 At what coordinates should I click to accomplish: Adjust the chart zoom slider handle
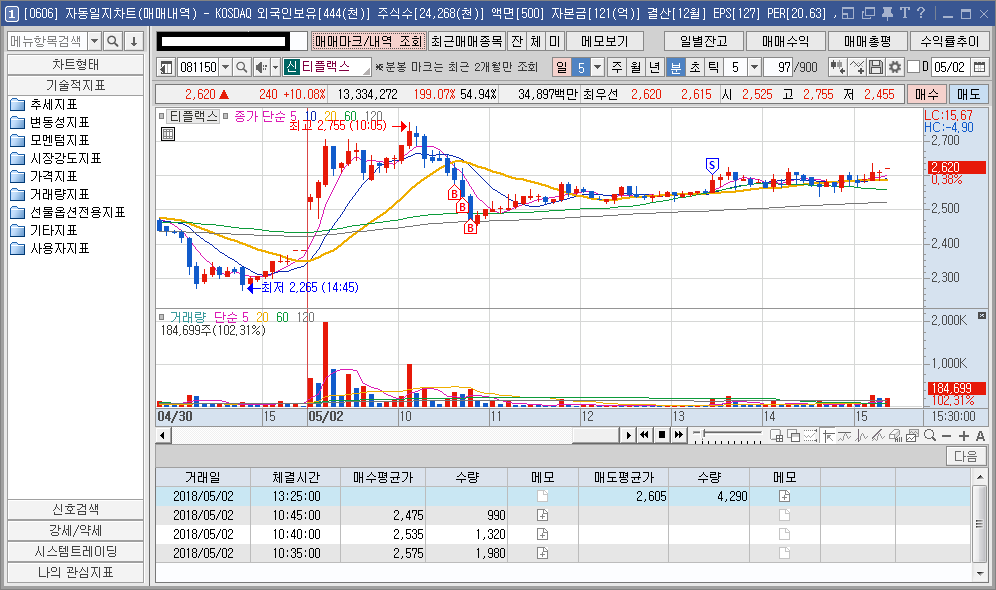pyautogui.click(x=703, y=433)
